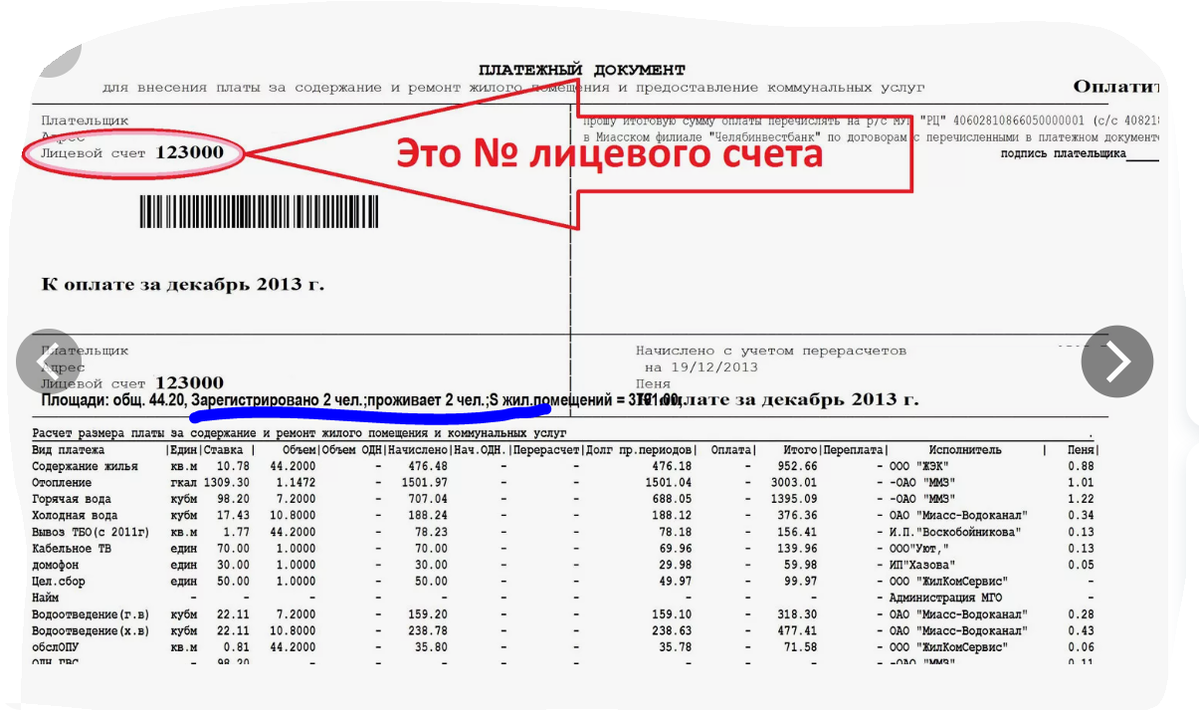
Task: Click 'Объем ОДН' column header
Action: pyautogui.click(x=352, y=450)
